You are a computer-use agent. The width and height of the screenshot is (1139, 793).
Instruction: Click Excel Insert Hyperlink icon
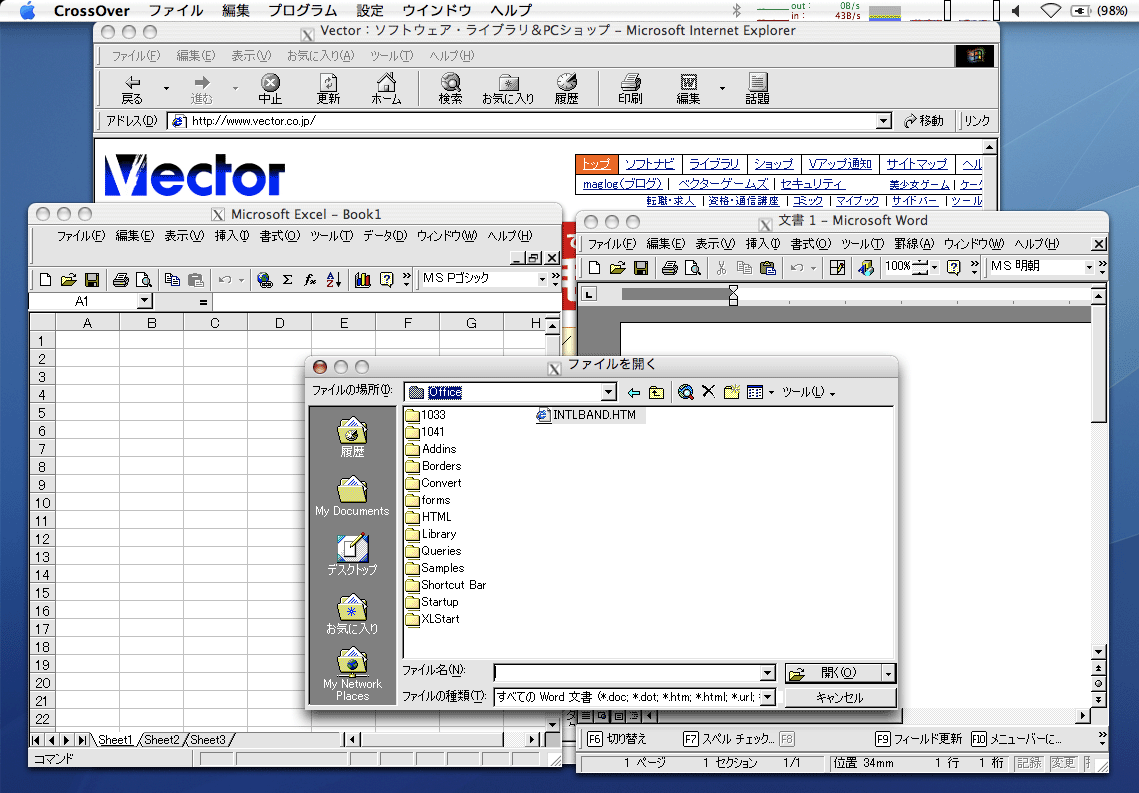[264, 280]
